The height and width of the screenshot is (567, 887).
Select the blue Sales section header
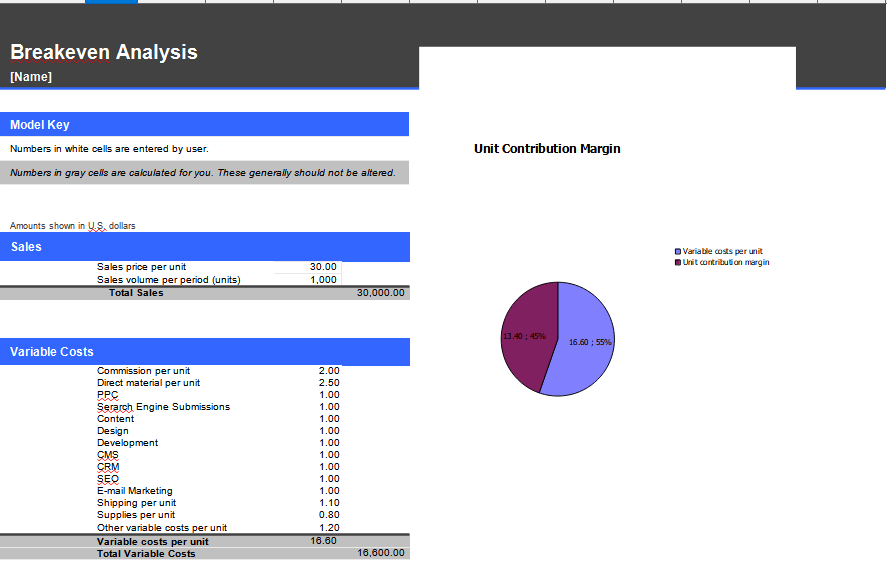click(x=205, y=247)
